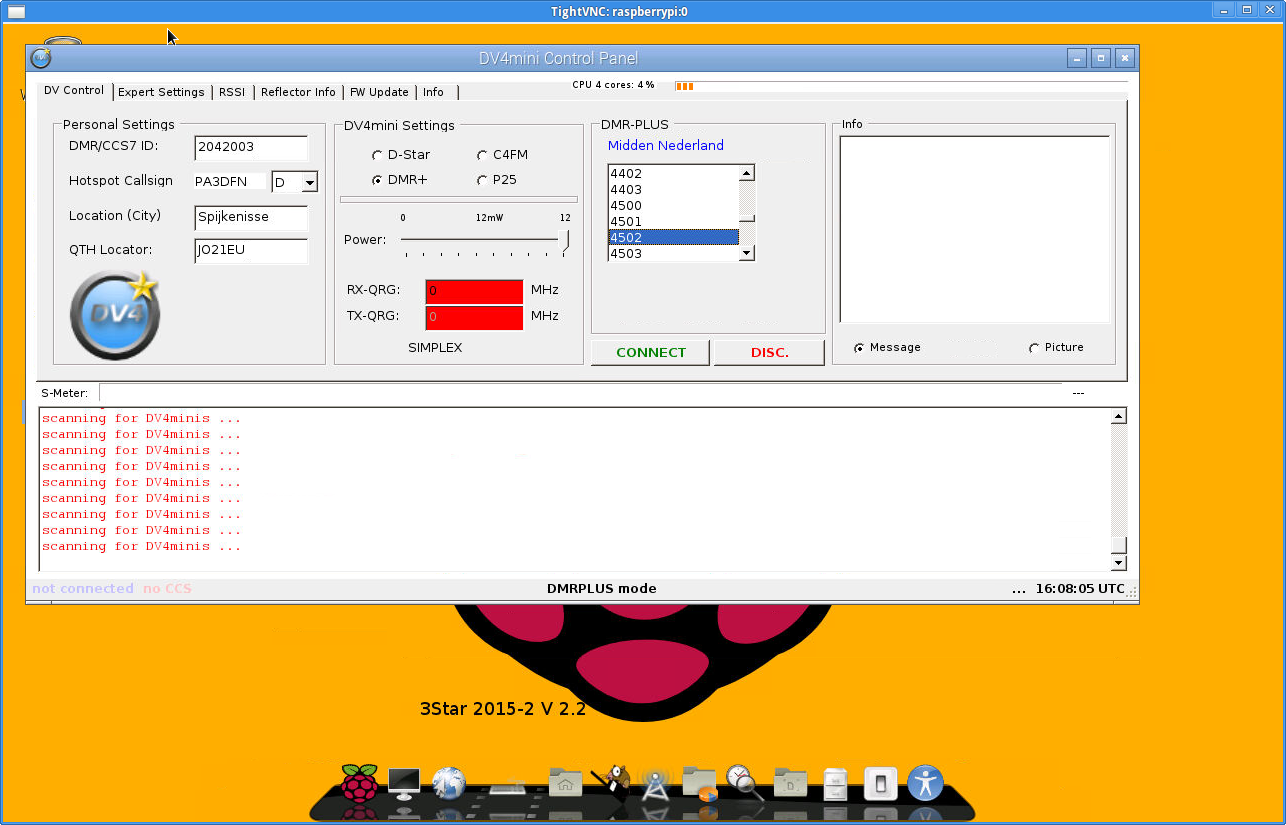Image resolution: width=1286 pixels, height=825 pixels.
Task: Choose the Picture radio option
Action: (x=1034, y=348)
